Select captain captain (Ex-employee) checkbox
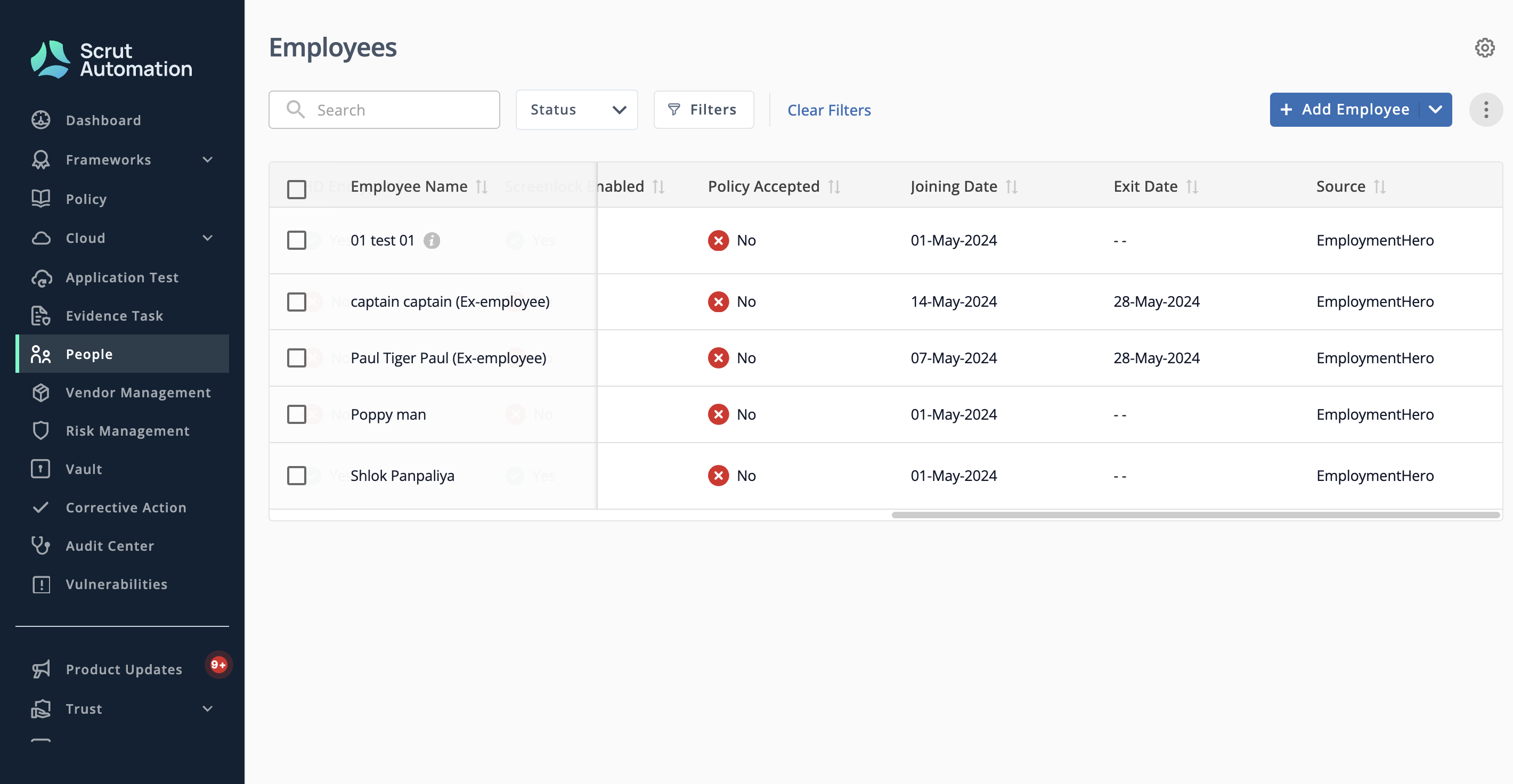 pyautogui.click(x=297, y=302)
